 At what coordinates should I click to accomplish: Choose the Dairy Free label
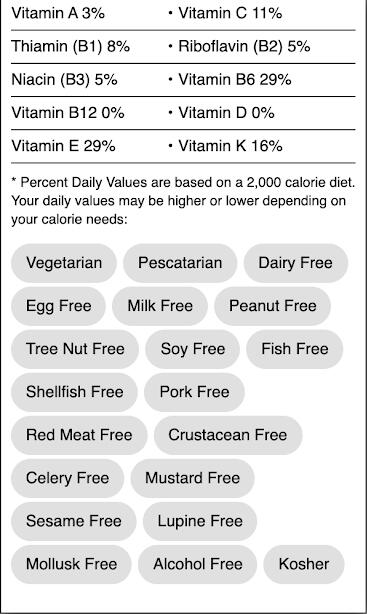[296, 263]
